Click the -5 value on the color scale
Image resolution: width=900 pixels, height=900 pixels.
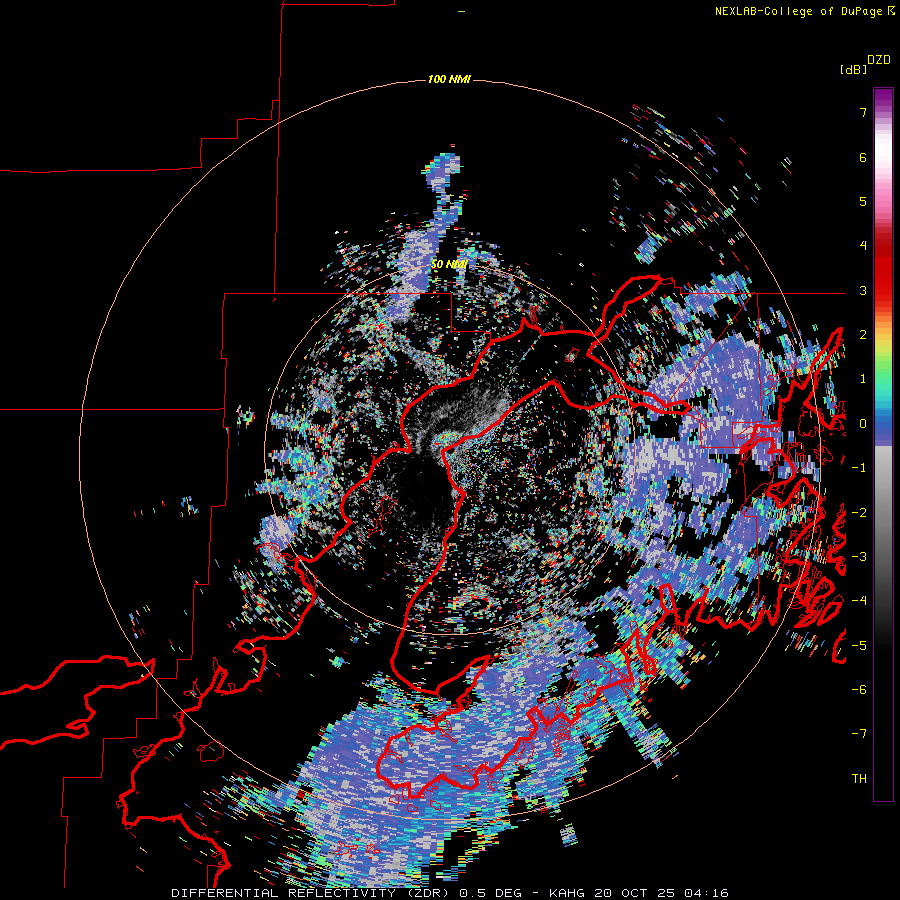click(x=859, y=646)
